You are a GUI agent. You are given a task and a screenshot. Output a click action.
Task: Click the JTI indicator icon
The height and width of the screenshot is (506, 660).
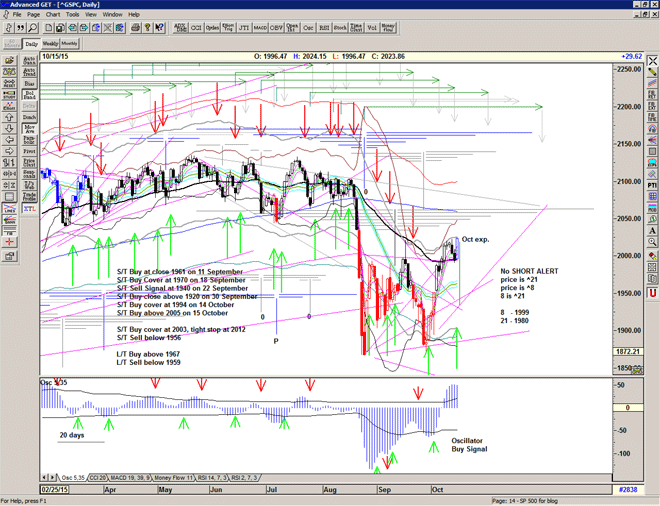tap(242, 28)
